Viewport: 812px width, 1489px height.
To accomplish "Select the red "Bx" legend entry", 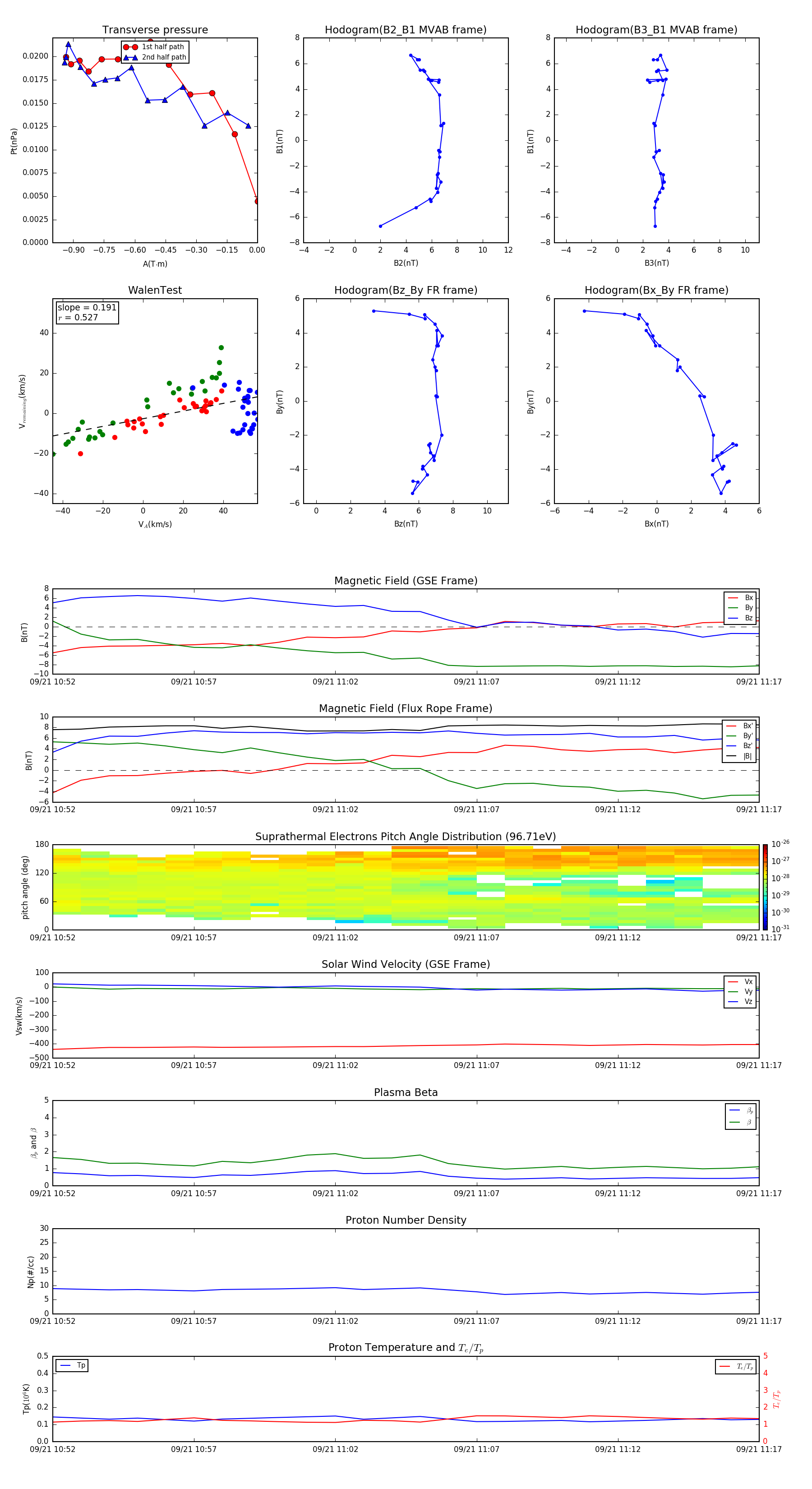I will click(x=740, y=598).
